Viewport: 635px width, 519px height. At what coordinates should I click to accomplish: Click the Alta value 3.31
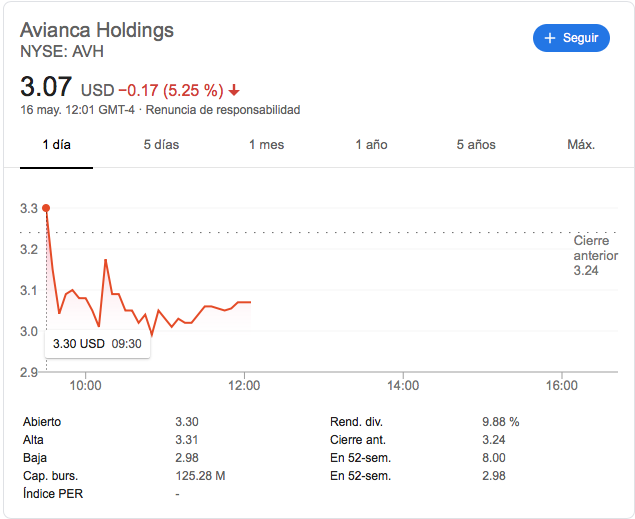(187, 440)
